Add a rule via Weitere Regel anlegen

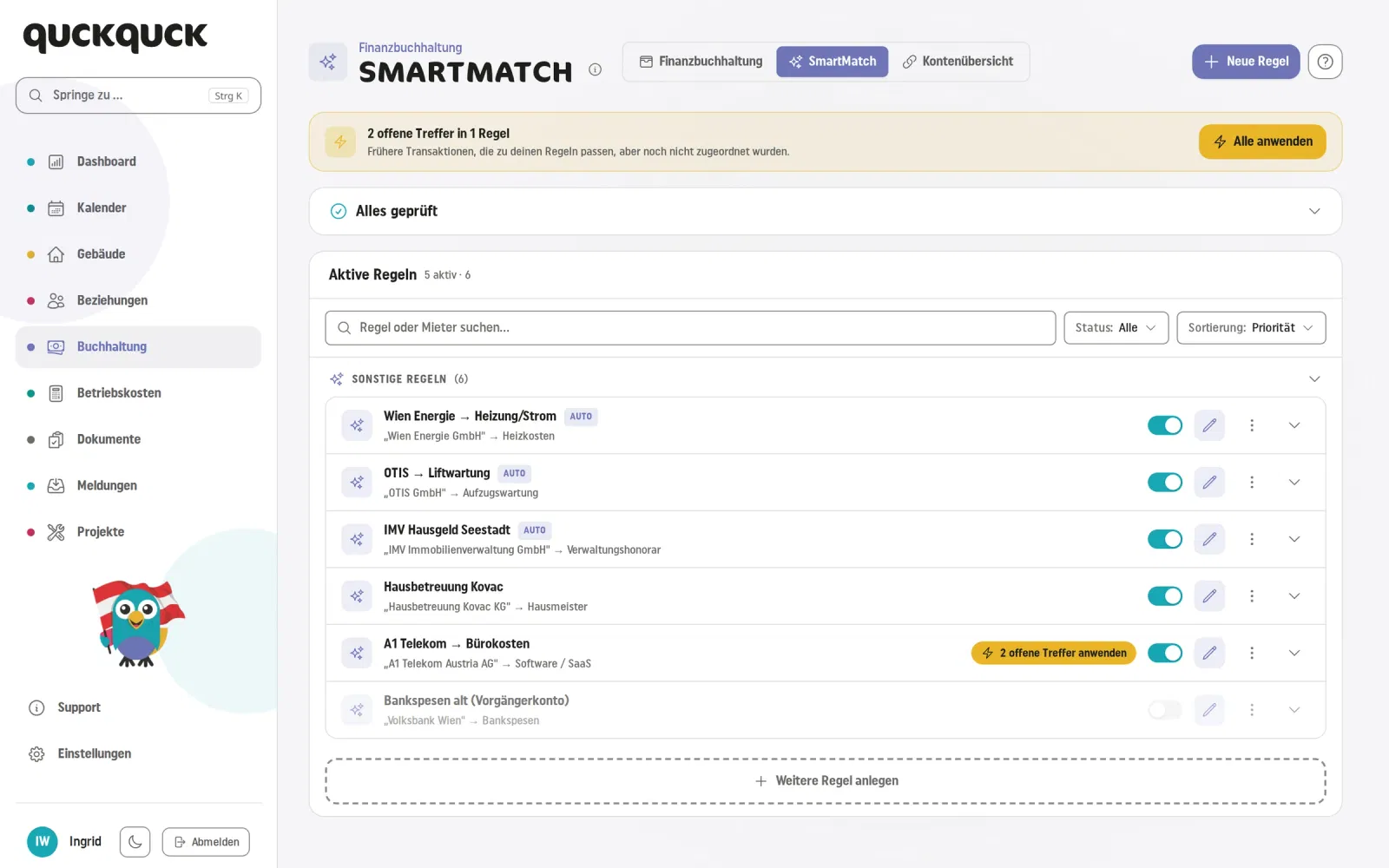point(826,781)
